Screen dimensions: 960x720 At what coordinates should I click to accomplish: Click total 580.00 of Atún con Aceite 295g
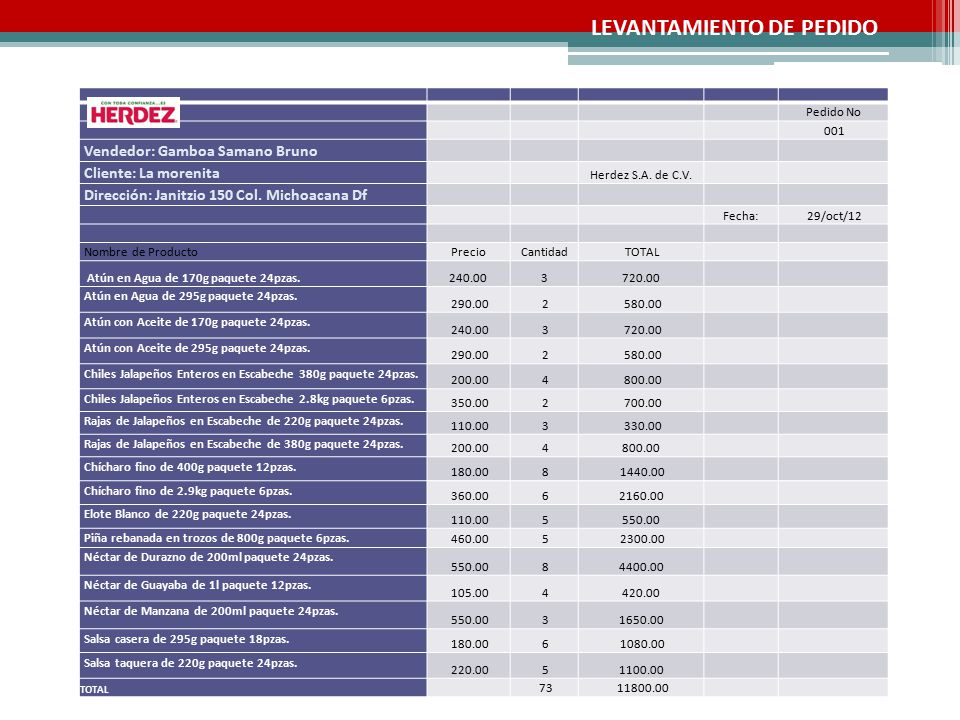coord(642,355)
